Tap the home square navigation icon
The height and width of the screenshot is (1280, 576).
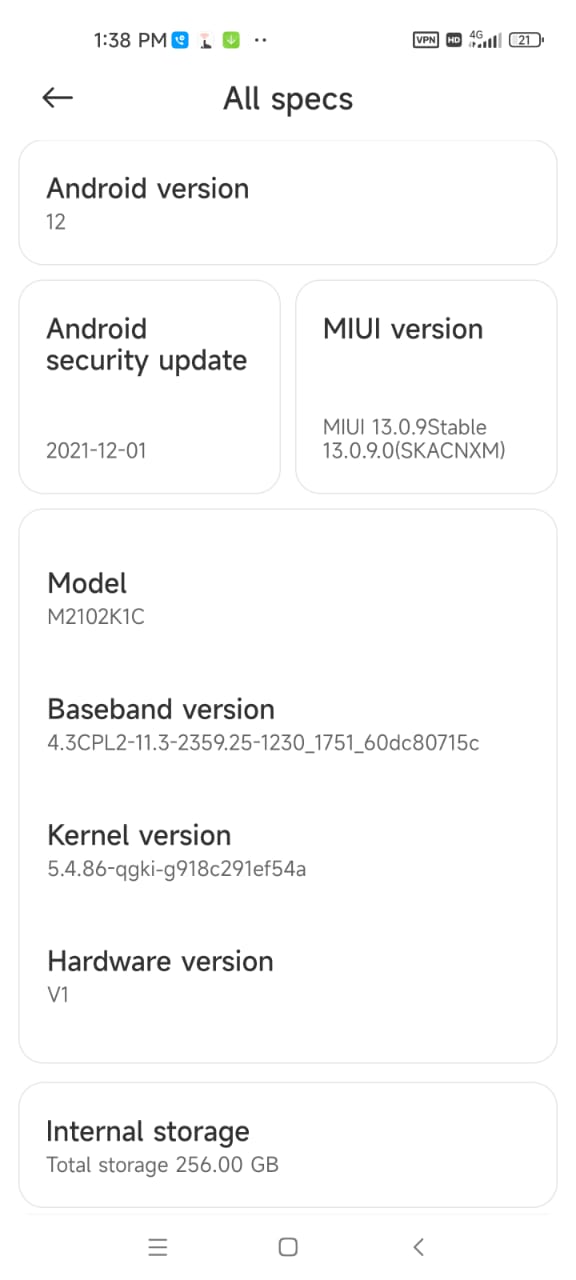tap(288, 1246)
